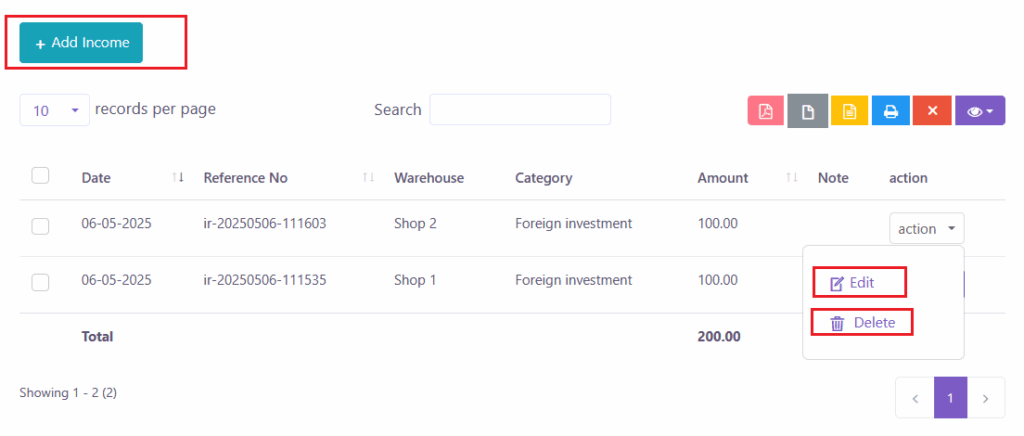The image size is (1024, 436).
Task: Click the Add Income button
Action: (81, 43)
